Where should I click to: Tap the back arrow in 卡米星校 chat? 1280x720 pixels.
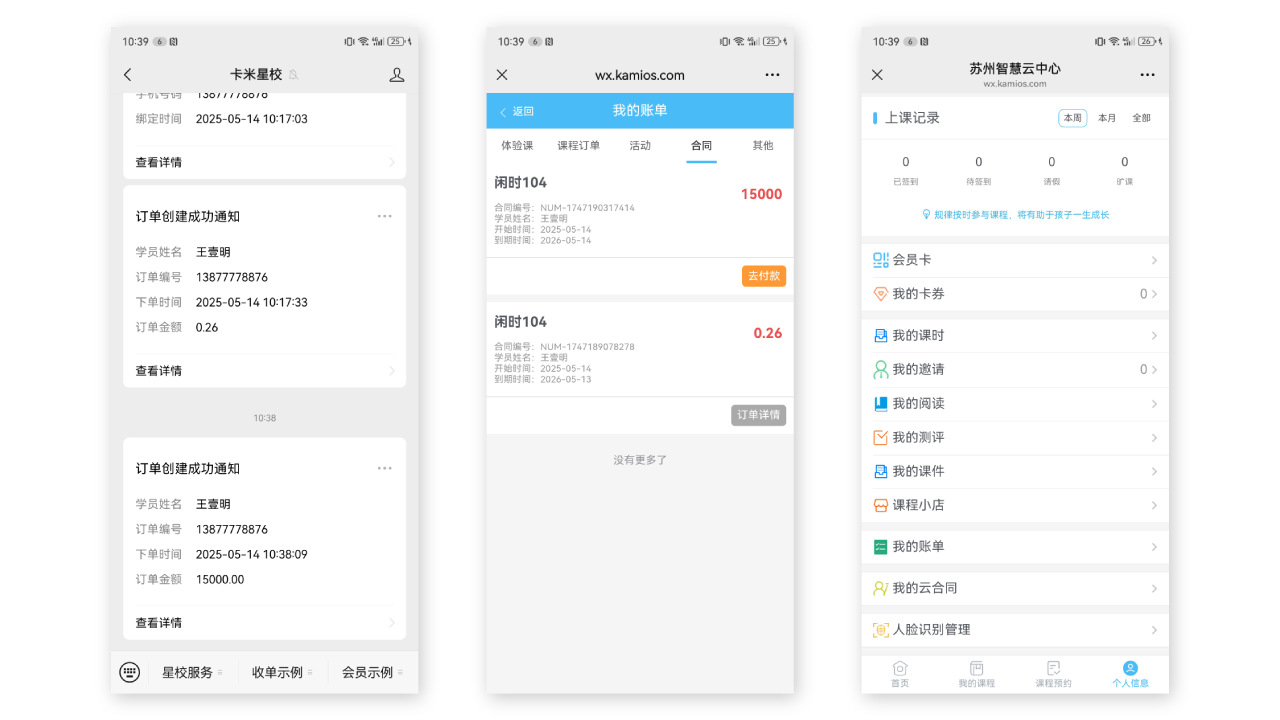point(127,75)
